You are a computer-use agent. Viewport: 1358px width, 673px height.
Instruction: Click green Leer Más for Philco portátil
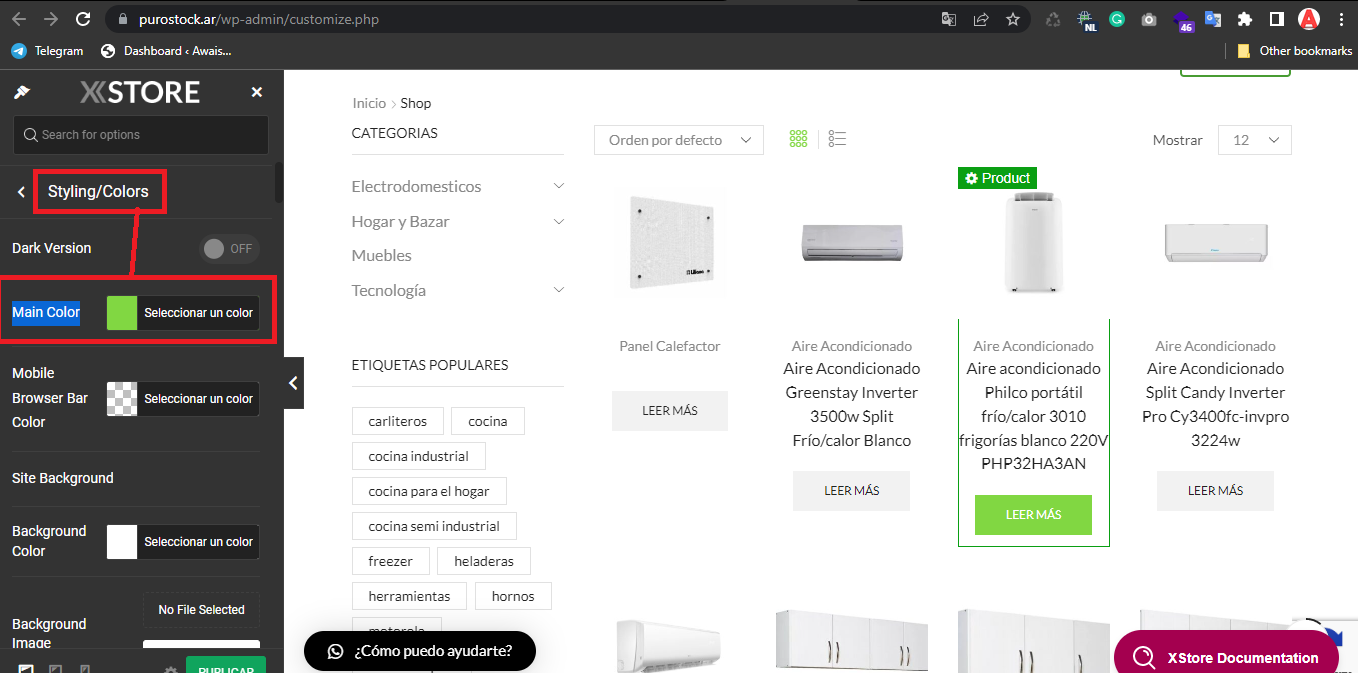pyautogui.click(x=1033, y=515)
